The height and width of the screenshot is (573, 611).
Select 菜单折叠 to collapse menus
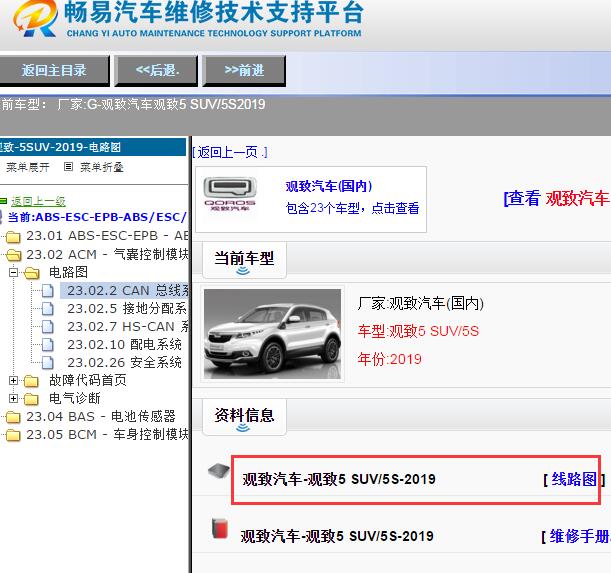pos(102,167)
